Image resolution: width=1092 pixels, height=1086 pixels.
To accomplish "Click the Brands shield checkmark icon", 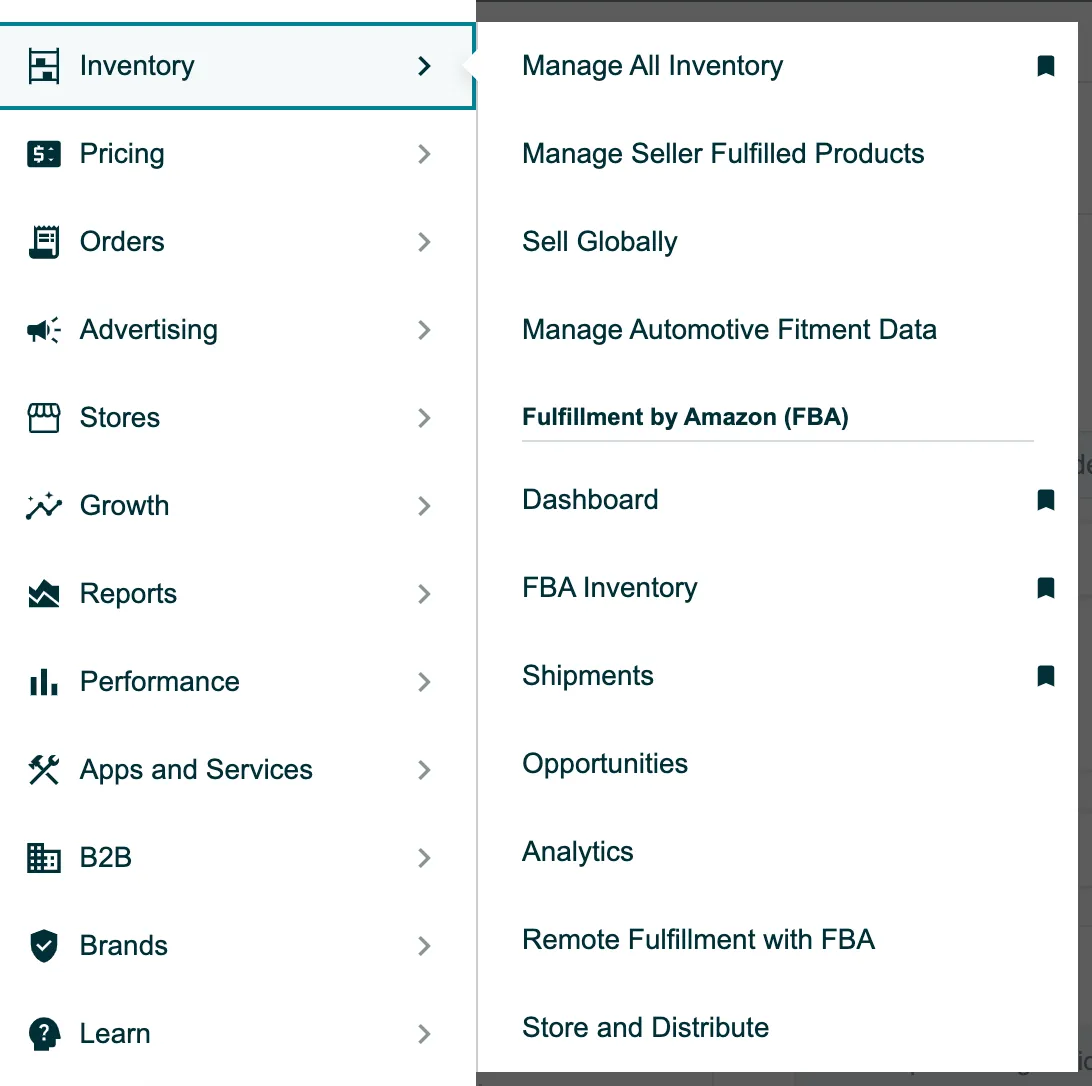I will pos(44,946).
